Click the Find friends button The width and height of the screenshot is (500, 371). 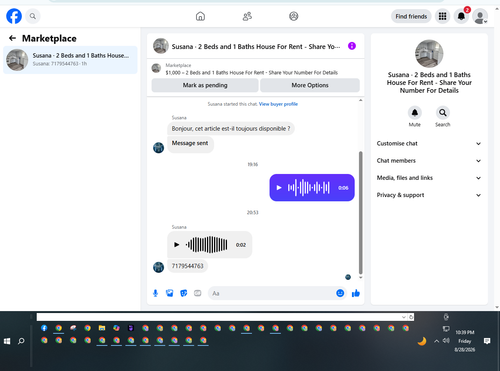point(411,16)
